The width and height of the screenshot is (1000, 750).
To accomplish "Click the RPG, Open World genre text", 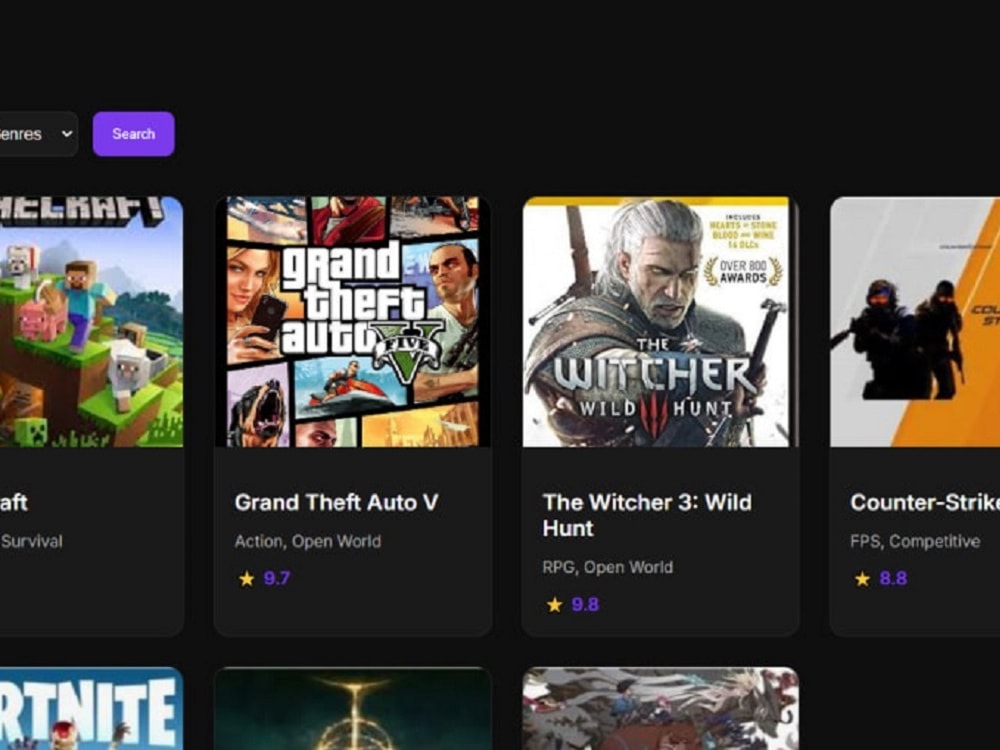I will tap(607, 568).
